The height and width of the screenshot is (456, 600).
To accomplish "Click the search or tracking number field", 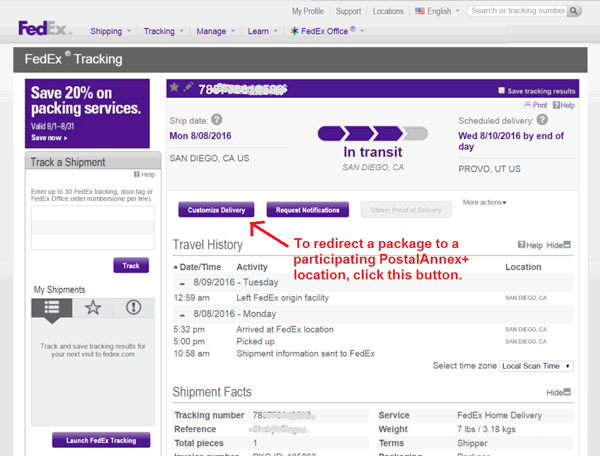I will pyautogui.click(x=518, y=11).
